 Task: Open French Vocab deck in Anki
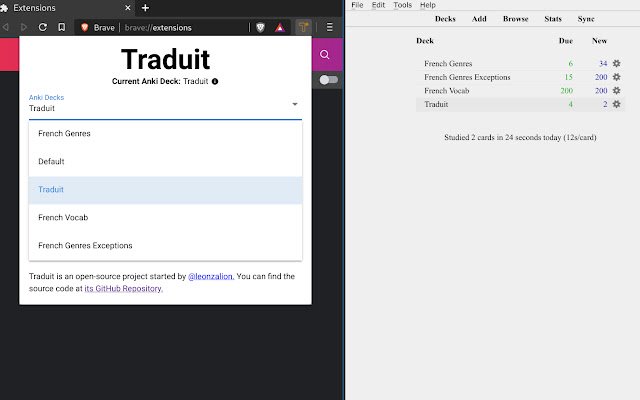[447, 91]
